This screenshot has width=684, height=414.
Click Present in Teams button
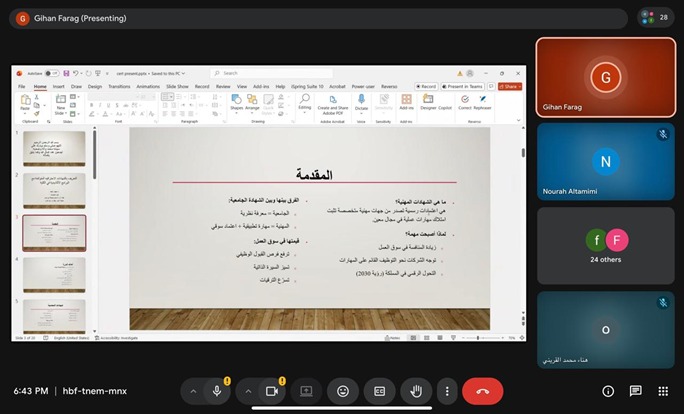coord(462,86)
